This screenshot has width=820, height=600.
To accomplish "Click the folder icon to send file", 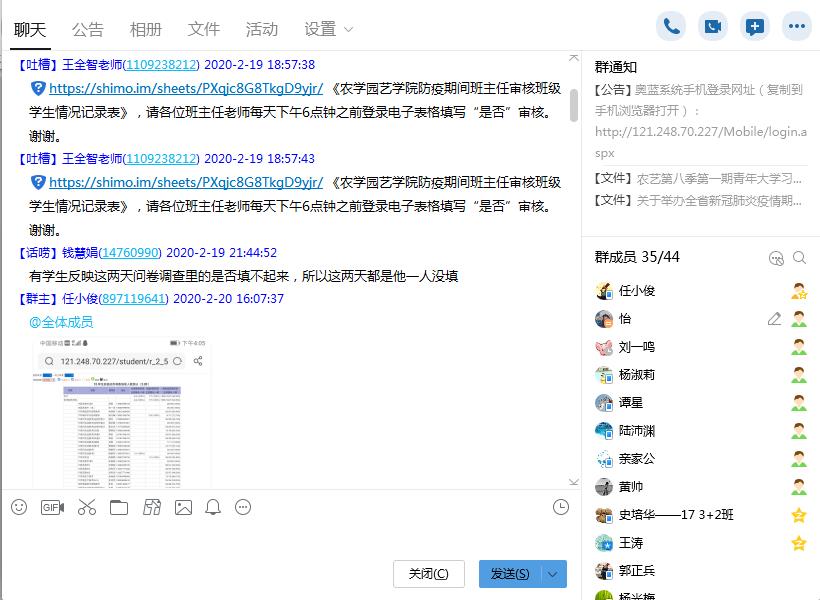I will pyautogui.click(x=119, y=508).
